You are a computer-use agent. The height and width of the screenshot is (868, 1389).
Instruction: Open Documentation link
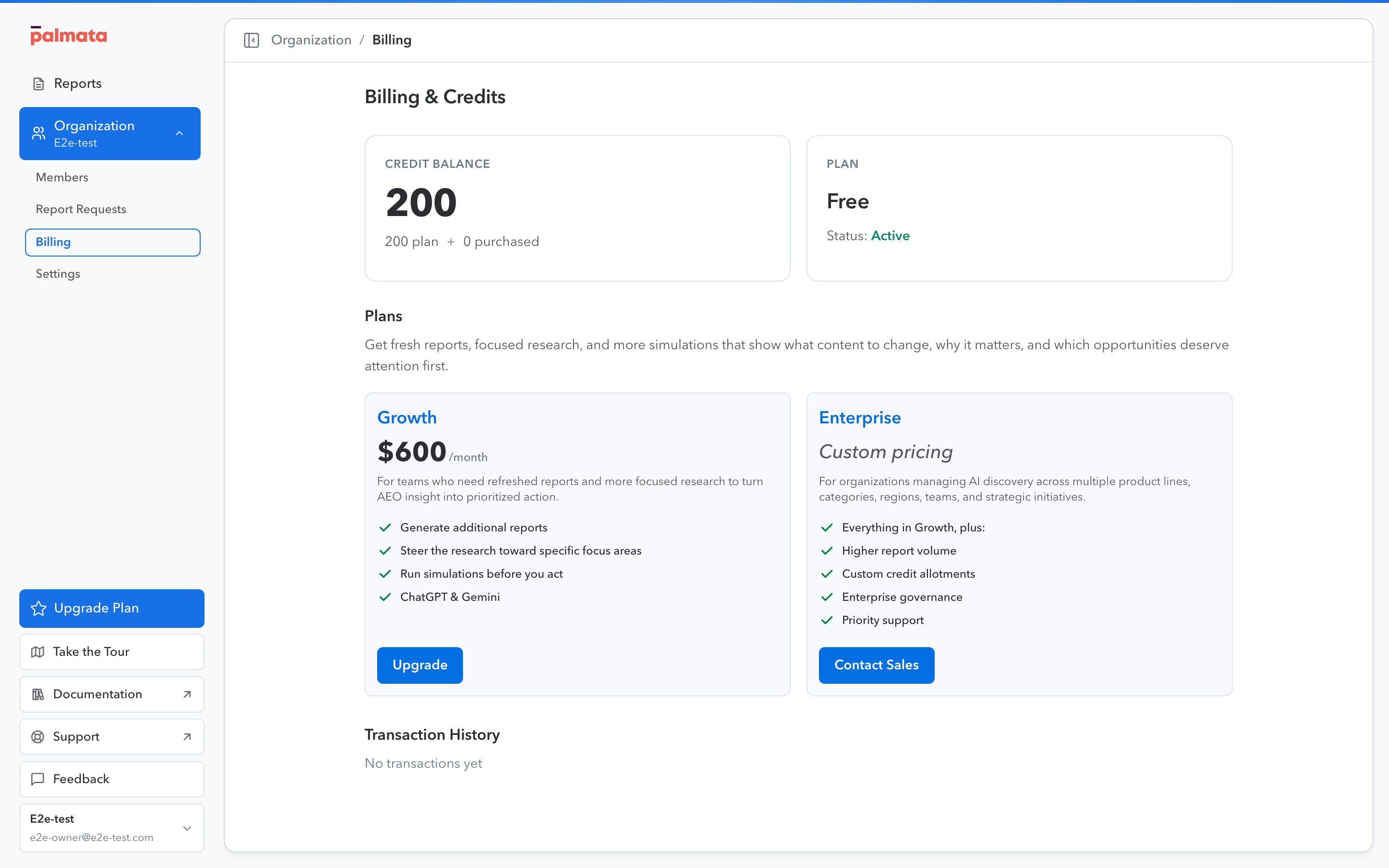click(x=112, y=694)
